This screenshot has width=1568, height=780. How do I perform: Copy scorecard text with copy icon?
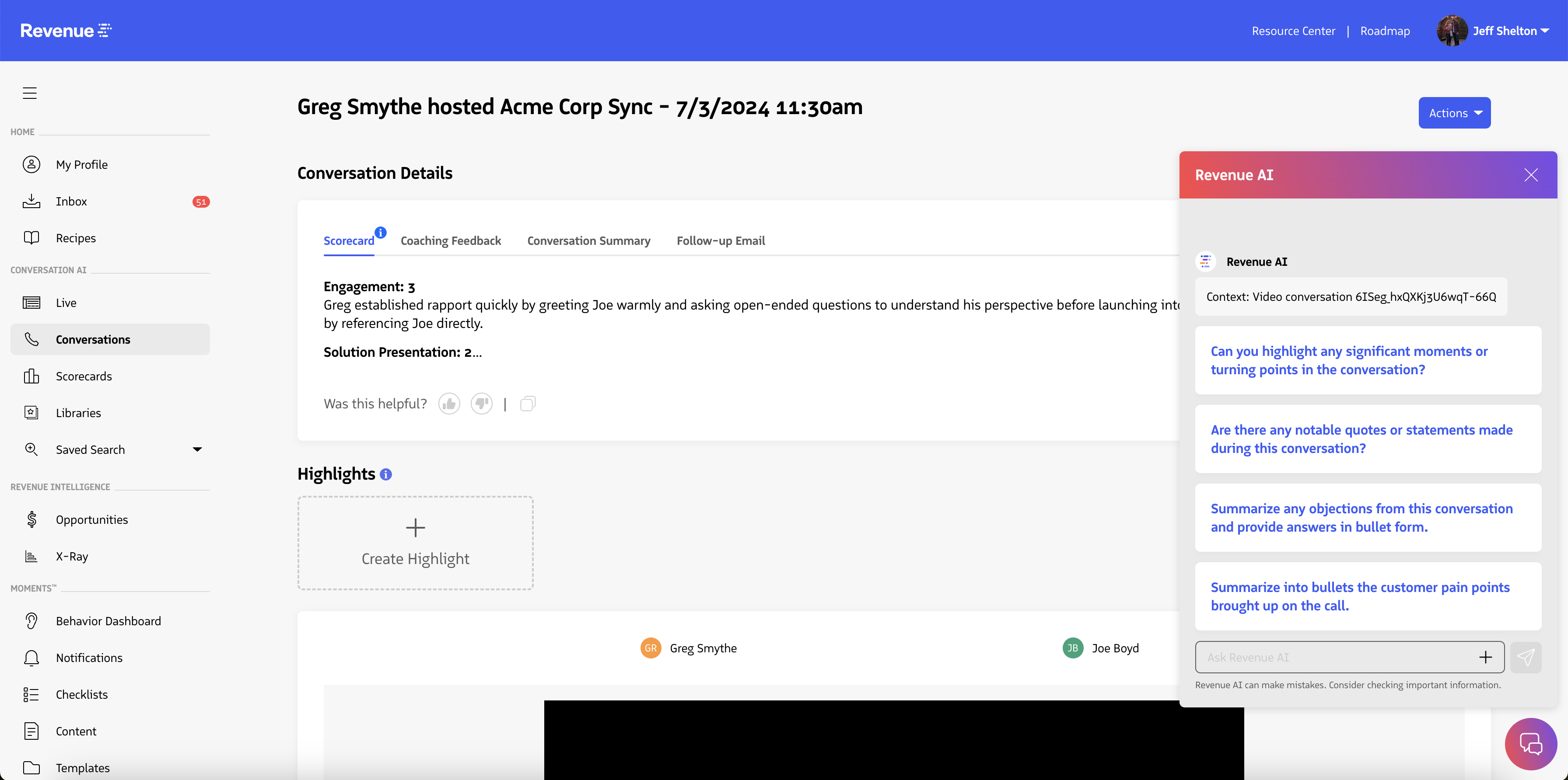coord(528,404)
